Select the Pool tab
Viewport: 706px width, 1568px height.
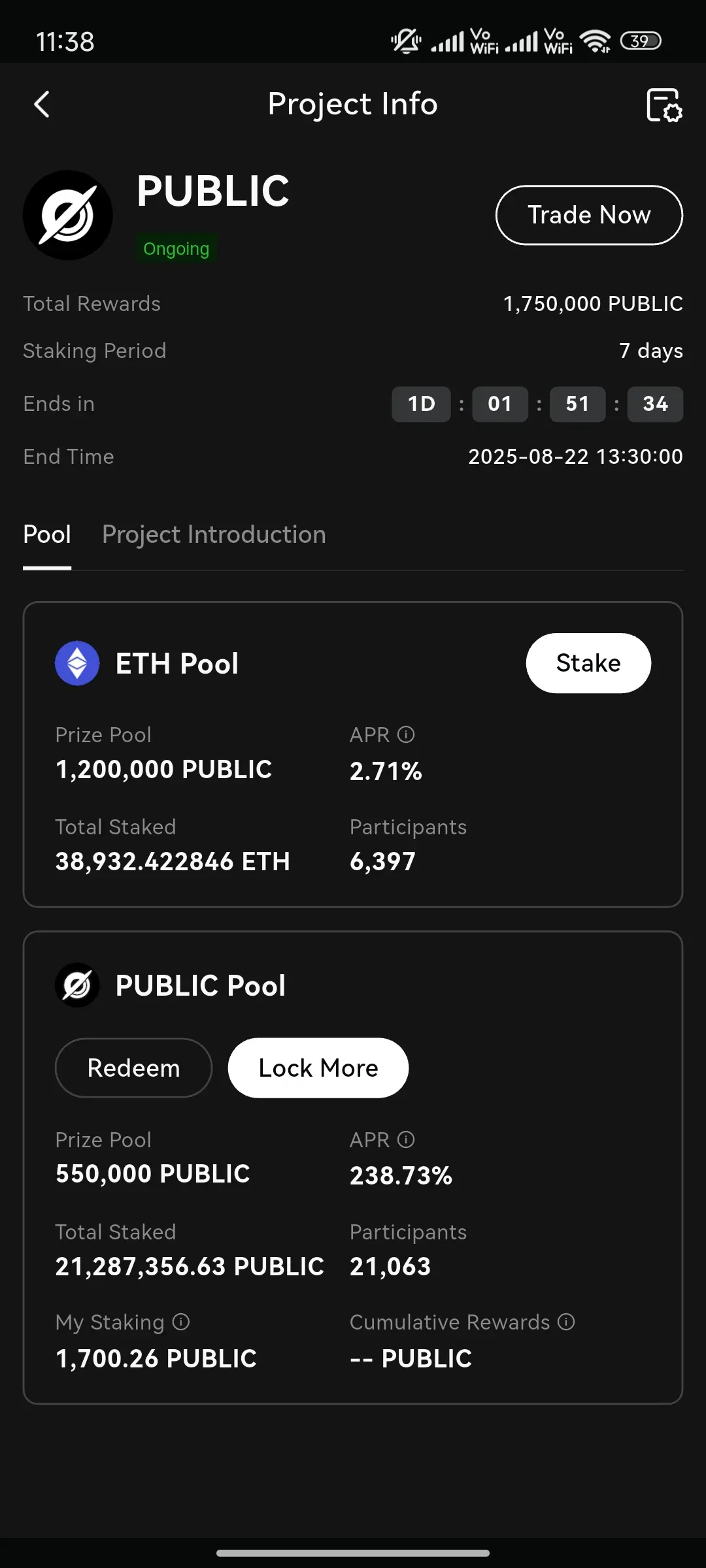point(47,534)
